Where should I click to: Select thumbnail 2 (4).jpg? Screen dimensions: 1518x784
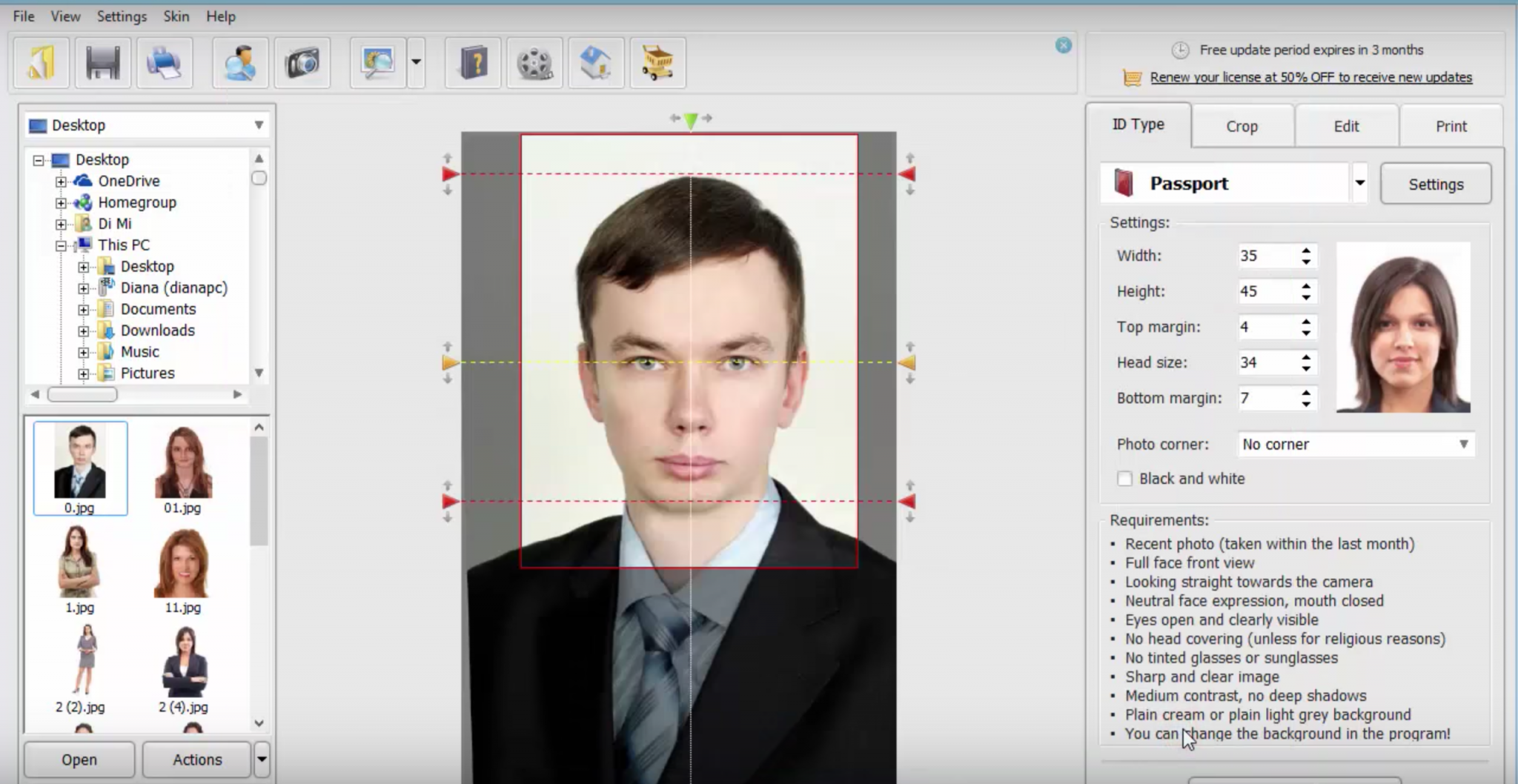point(183,668)
